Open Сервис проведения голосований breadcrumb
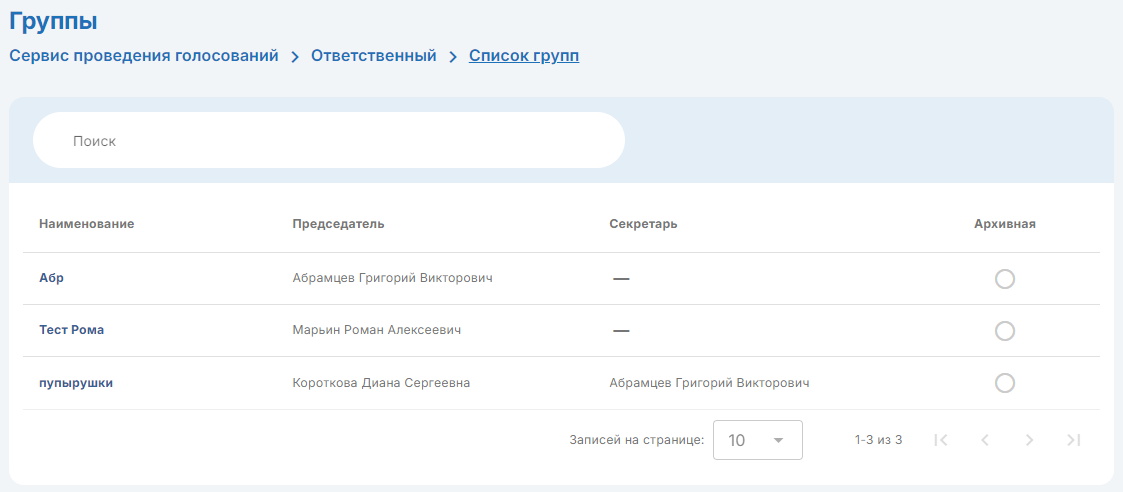Viewport: 1123px width, 492px height. click(144, 56)
